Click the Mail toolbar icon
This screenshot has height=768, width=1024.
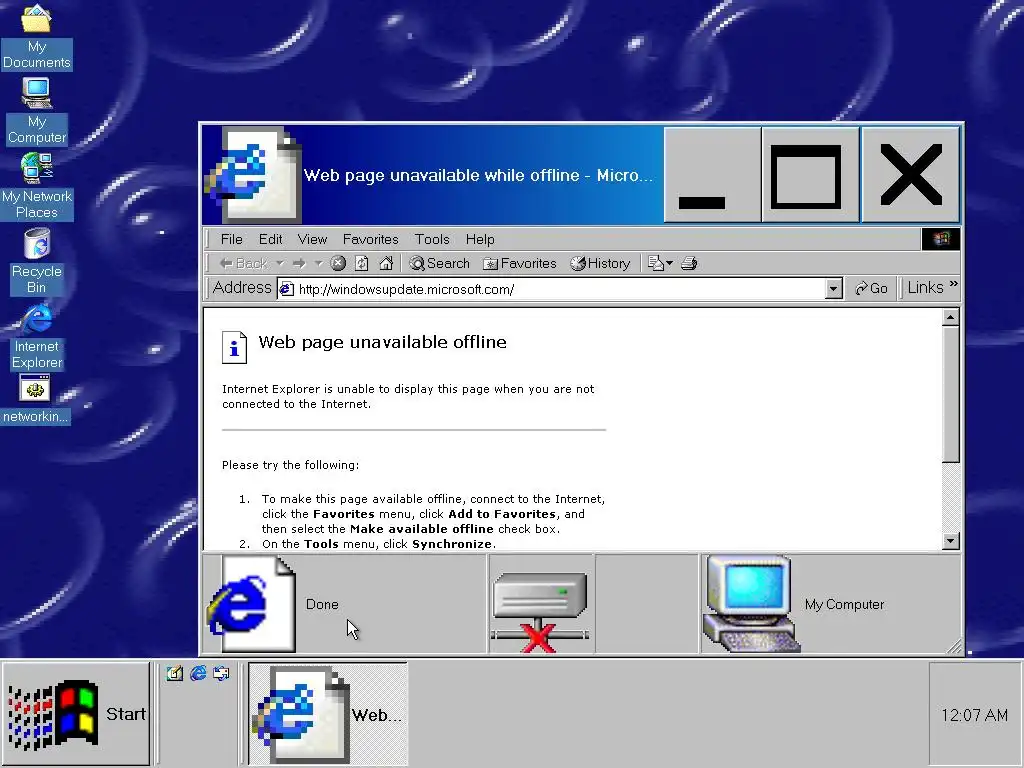click(x=660, y=263)
